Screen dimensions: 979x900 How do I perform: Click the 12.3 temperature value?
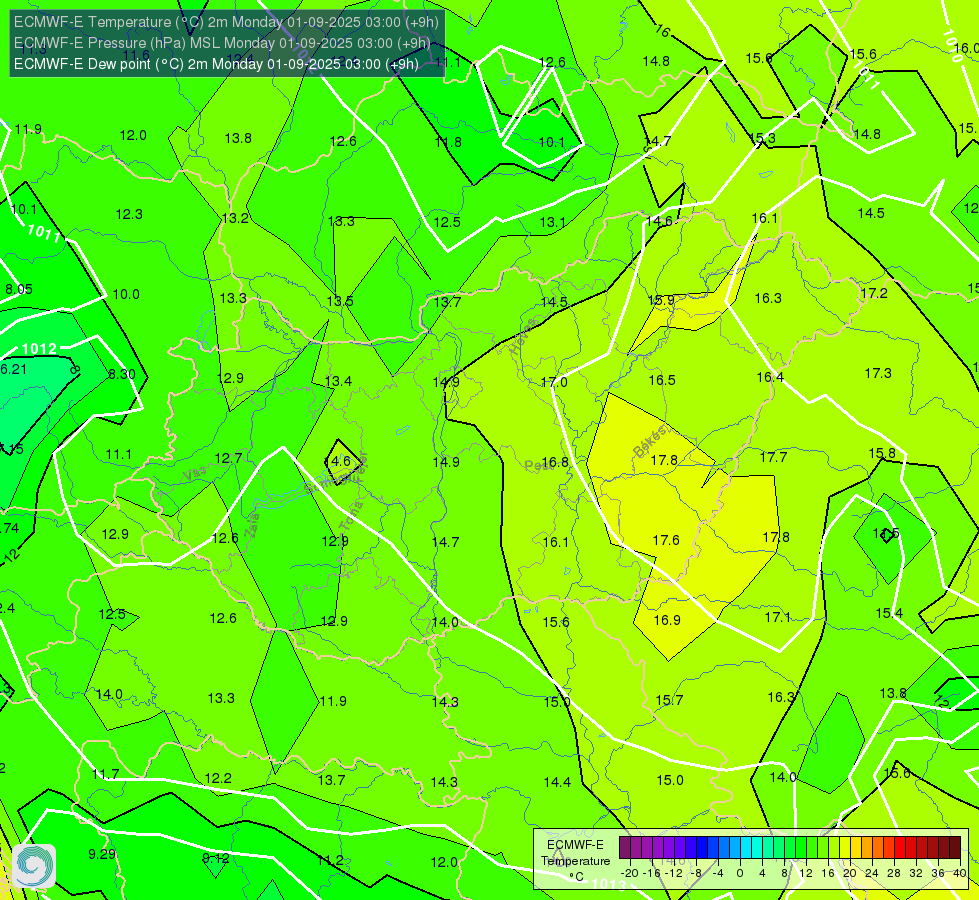click(129, 214)
